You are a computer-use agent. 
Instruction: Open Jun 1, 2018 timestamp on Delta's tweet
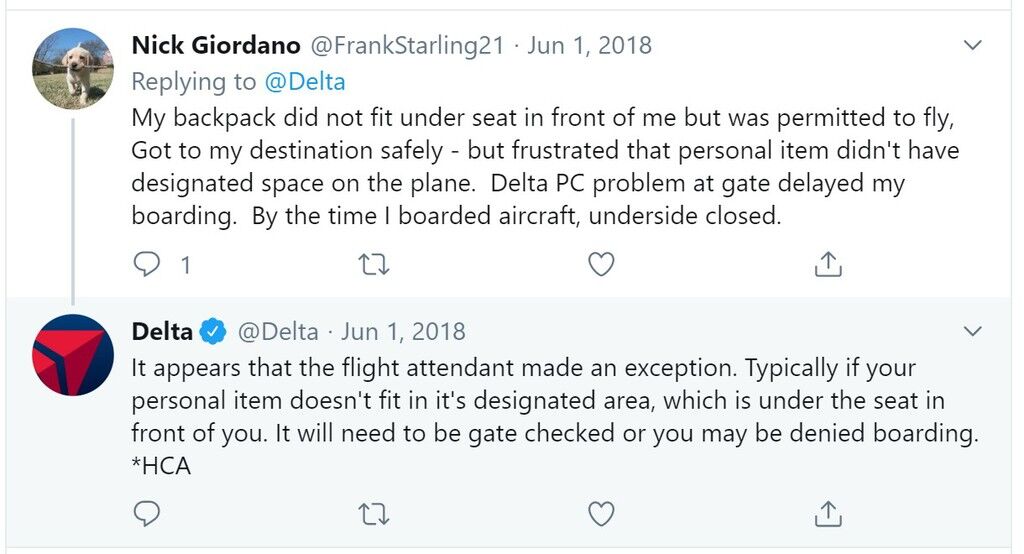(404, 332)
